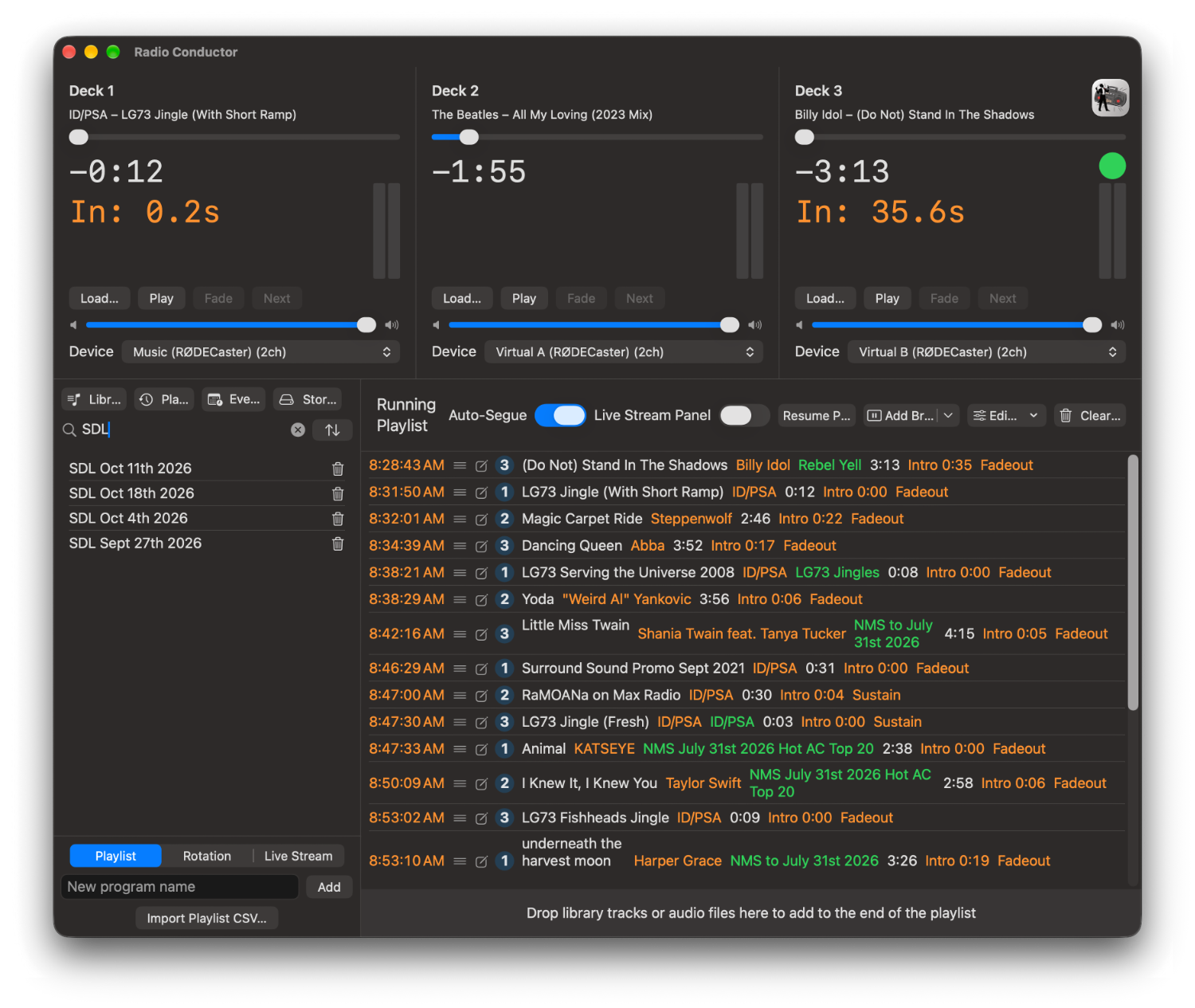
Task: Open the Edi... dropdown menu
Action: (1006, 416)
